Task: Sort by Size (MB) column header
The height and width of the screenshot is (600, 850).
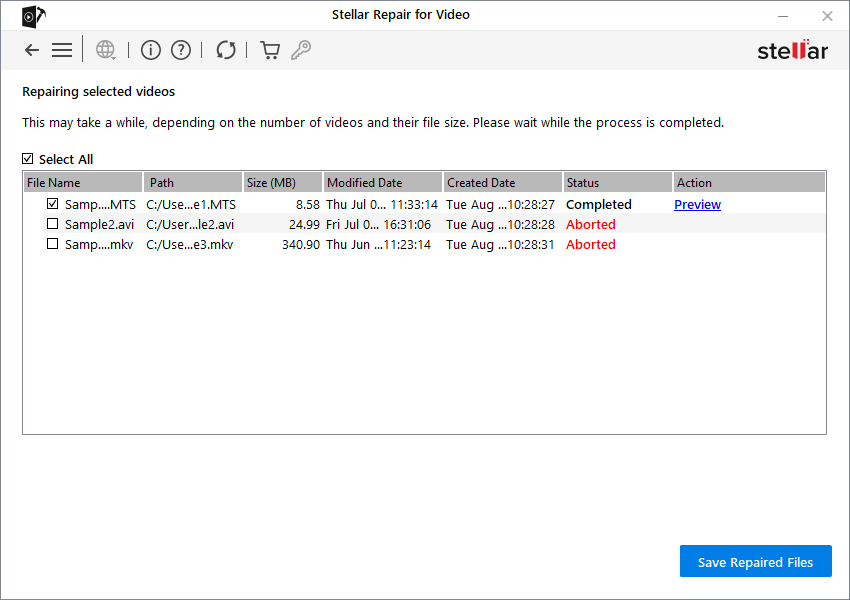Action: click(x=283, y=183)
